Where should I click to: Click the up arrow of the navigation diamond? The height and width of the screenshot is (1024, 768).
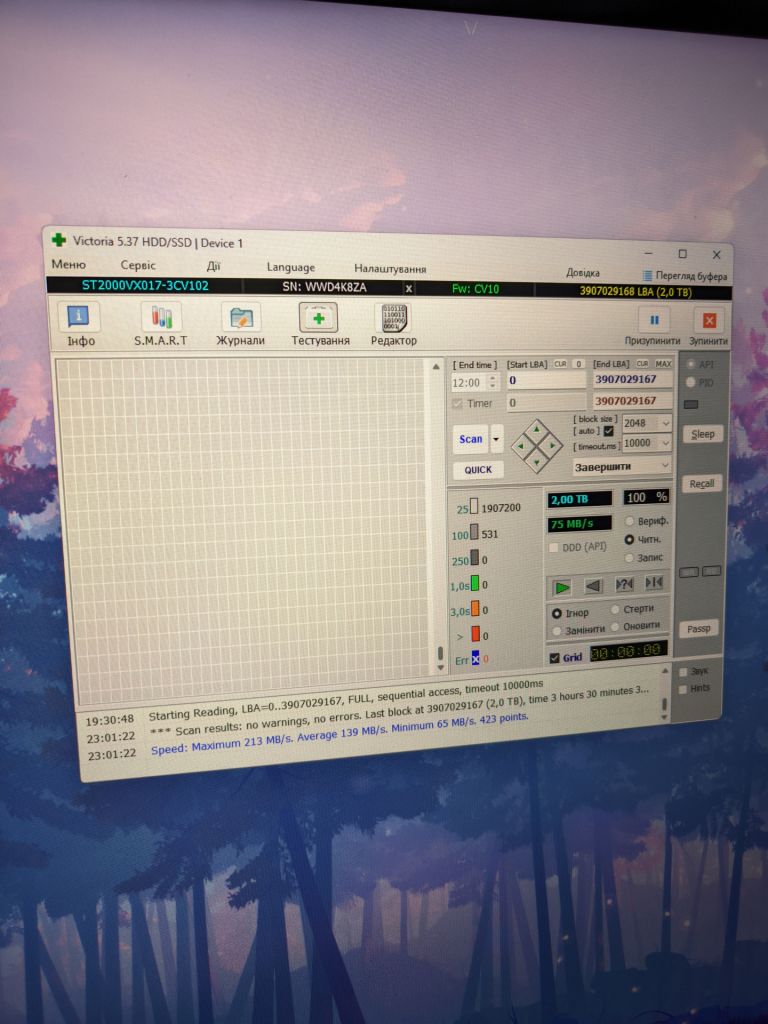tap(536, 429)
